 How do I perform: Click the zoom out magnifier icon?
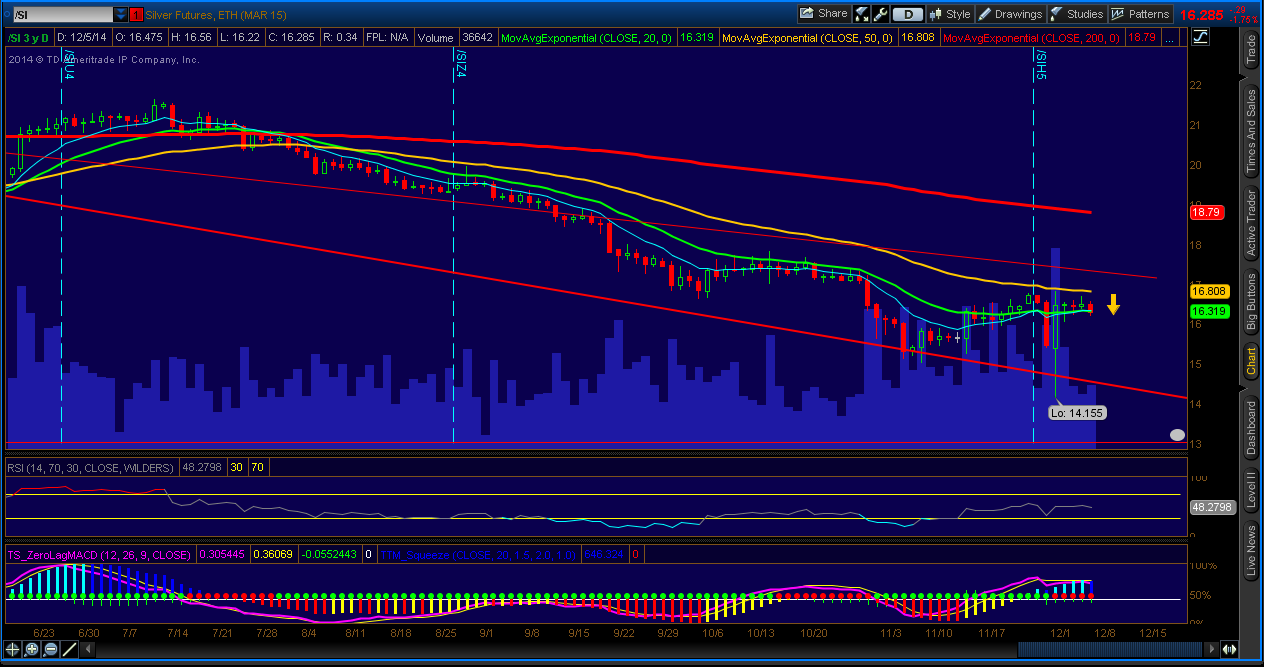pos(50,649)
